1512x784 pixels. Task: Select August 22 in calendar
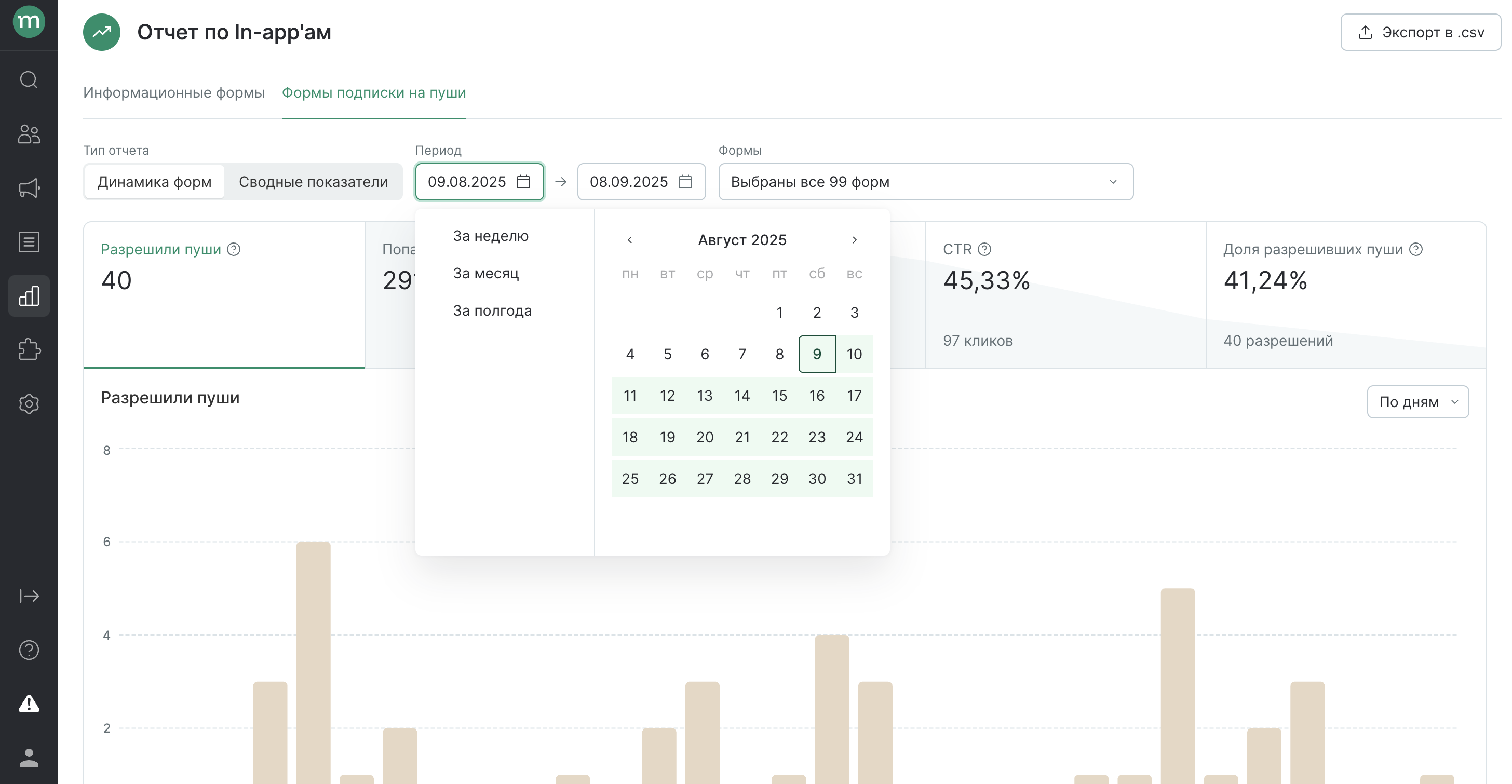(779, 437)
